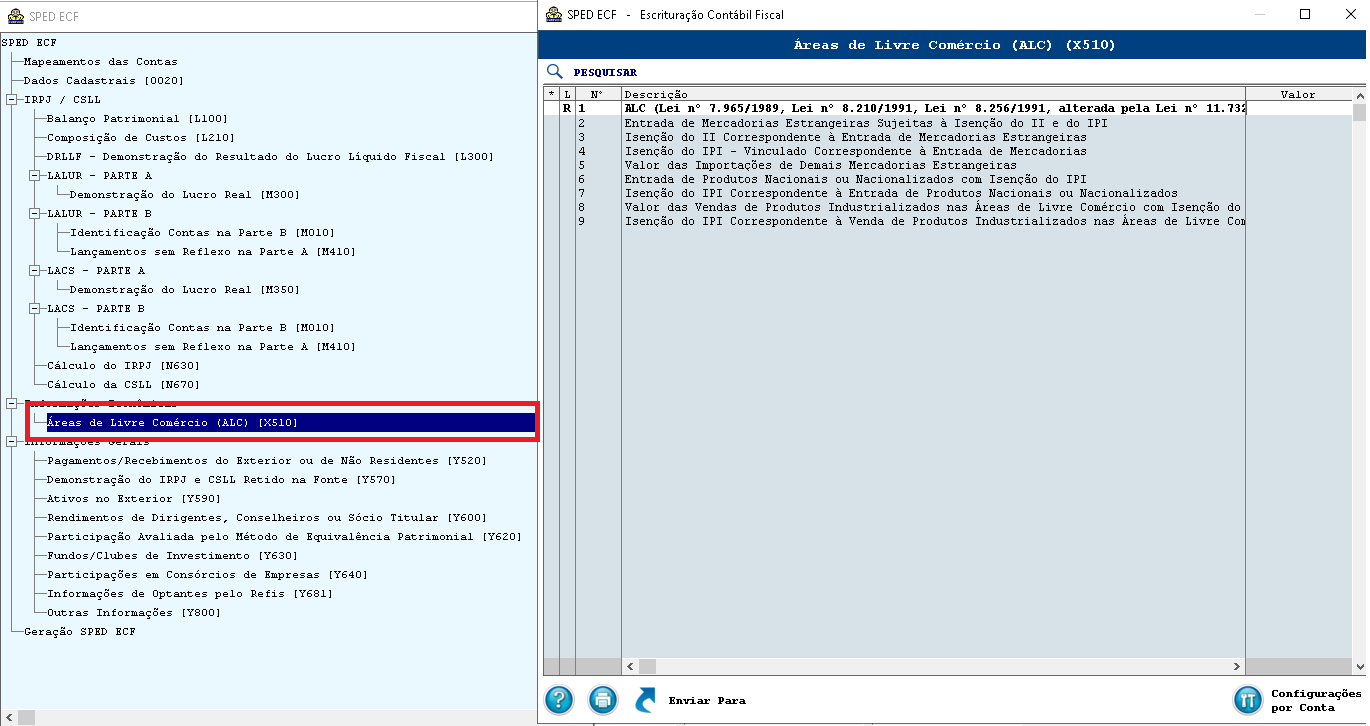The width and height of the screenshot is (1370, 726).
Task: Click PESQUISAR search link
Action: pyautogui.click(x=605, y=72)
